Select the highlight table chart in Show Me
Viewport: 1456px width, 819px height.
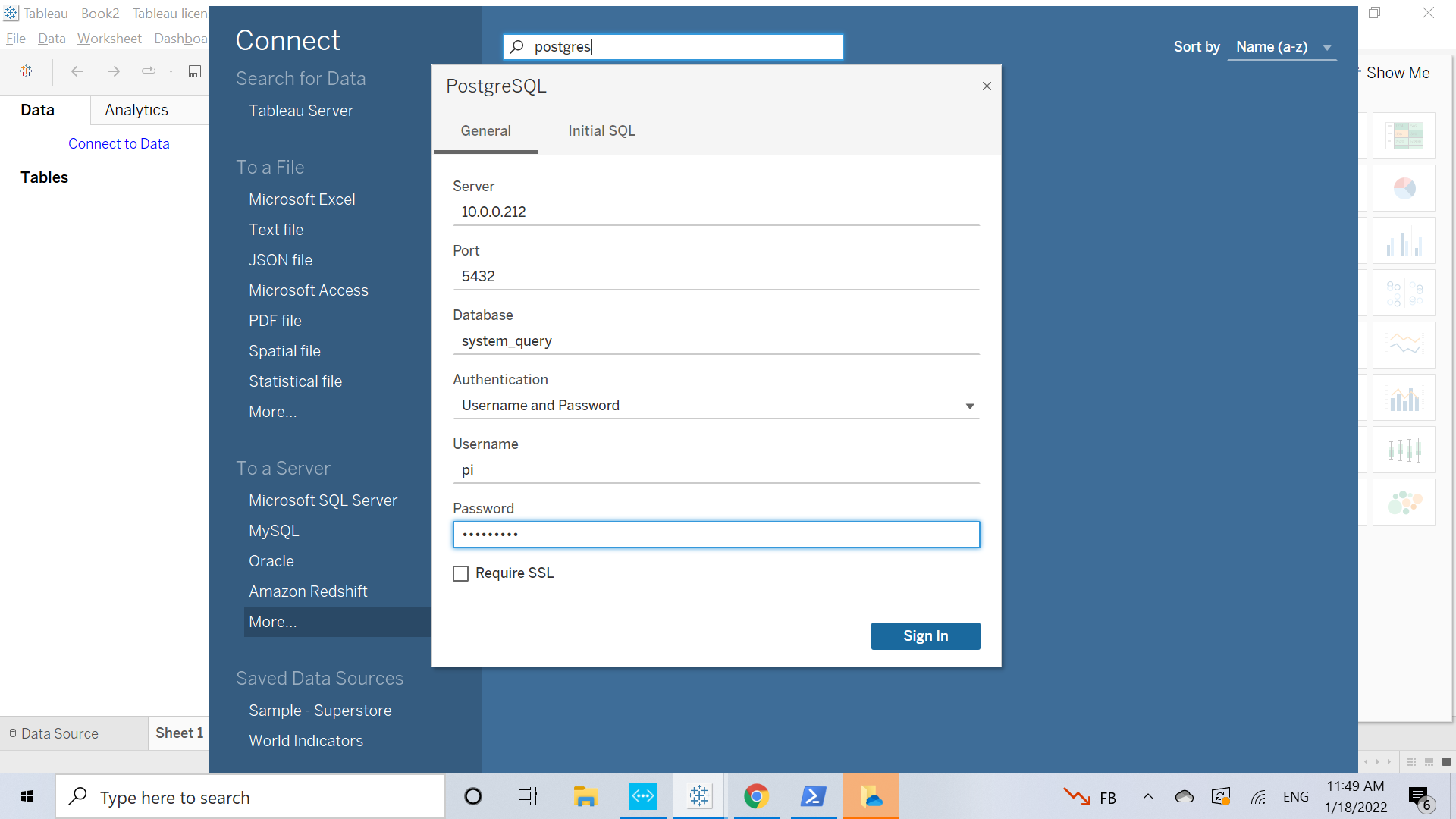1404,136
